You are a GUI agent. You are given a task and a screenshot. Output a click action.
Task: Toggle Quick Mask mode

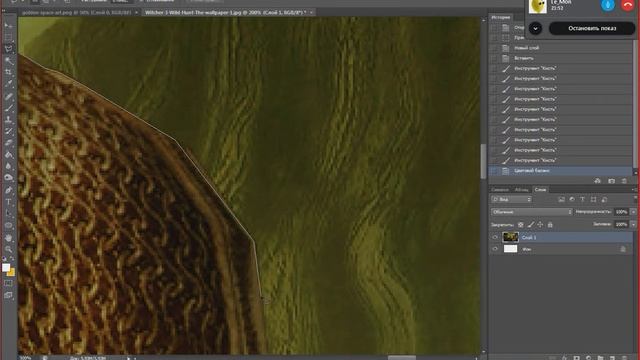[x=8, y=283]
